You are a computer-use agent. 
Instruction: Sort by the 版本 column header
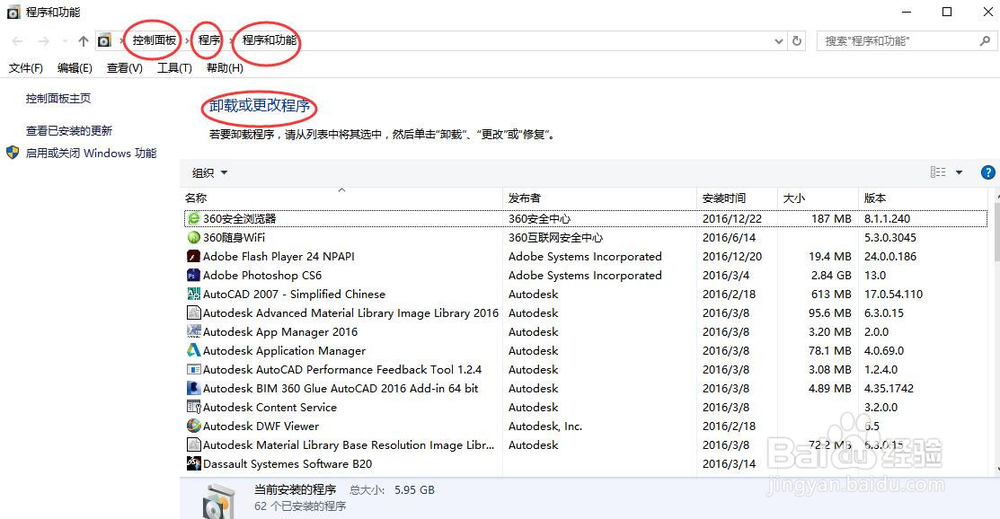[x=923, y=198]
